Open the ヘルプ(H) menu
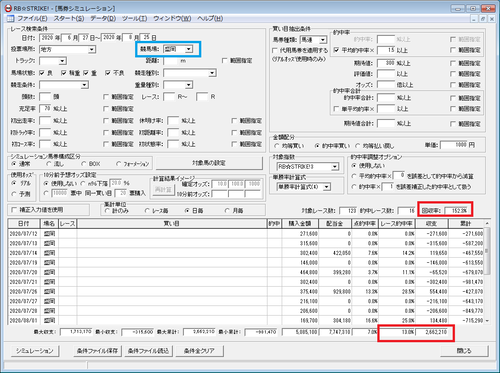 (210, 19)
